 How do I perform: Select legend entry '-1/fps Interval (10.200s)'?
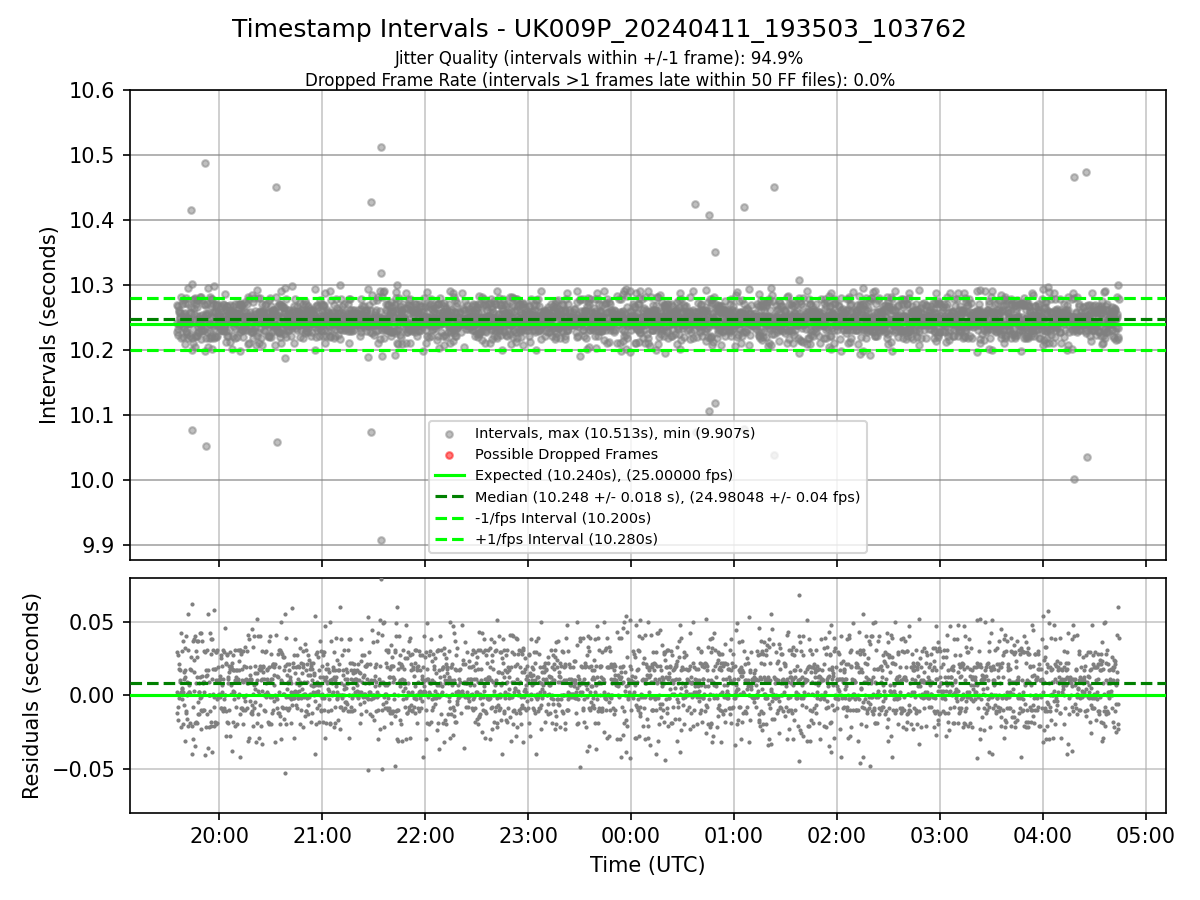point(563,518)
